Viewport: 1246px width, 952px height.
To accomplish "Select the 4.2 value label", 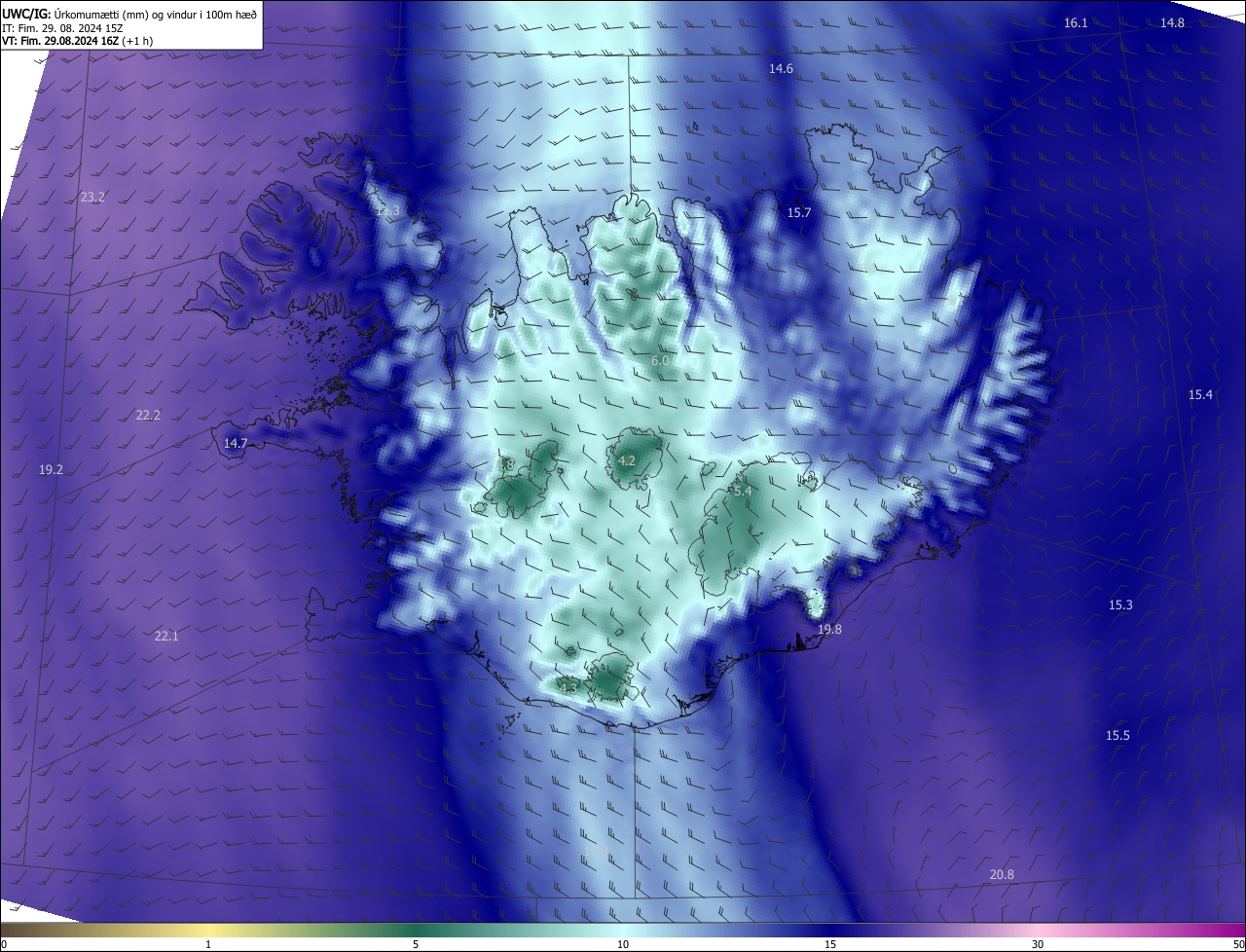I will (627, 460).
